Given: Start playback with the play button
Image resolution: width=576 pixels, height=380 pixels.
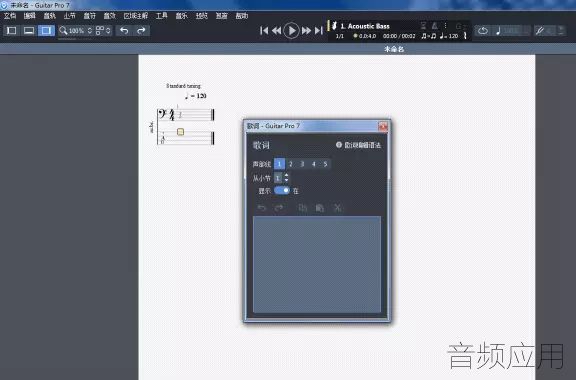Looking at the screenshot, I should coord(291,31).
